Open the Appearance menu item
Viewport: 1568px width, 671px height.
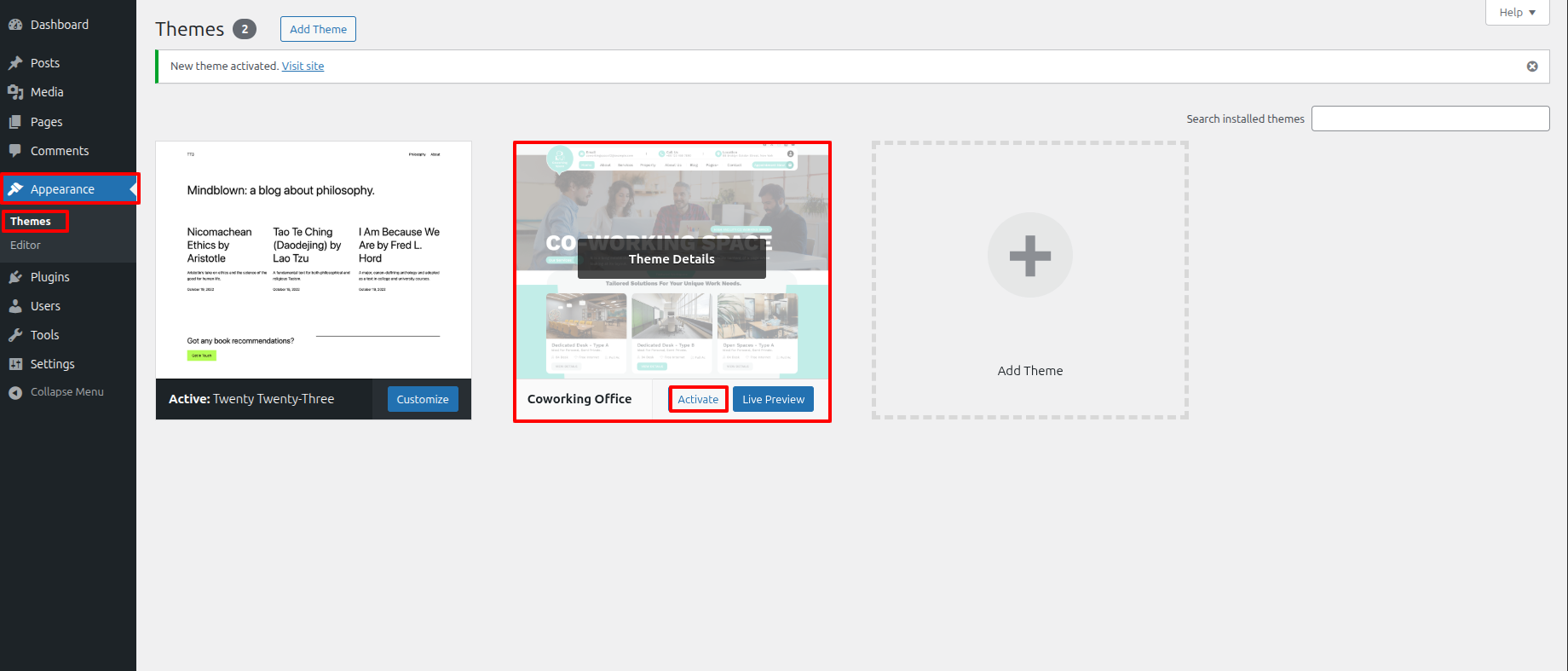62,189
